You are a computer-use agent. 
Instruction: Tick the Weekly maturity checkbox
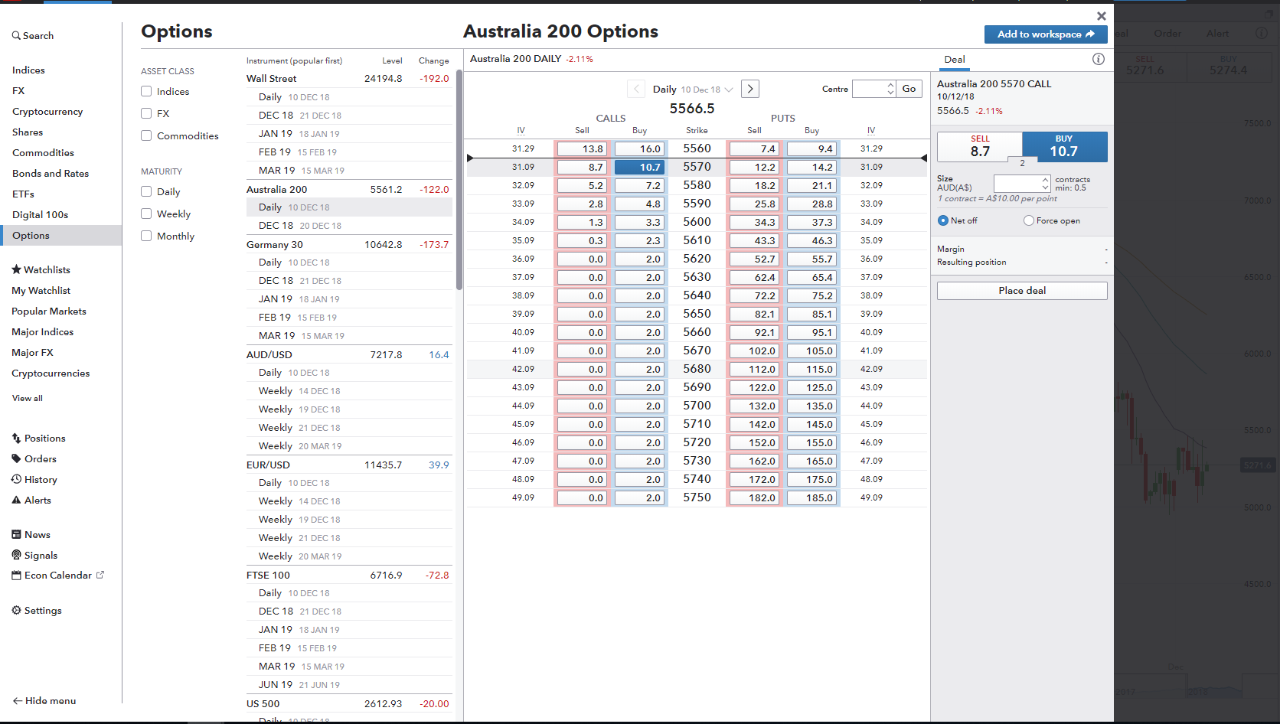(147, 214)
